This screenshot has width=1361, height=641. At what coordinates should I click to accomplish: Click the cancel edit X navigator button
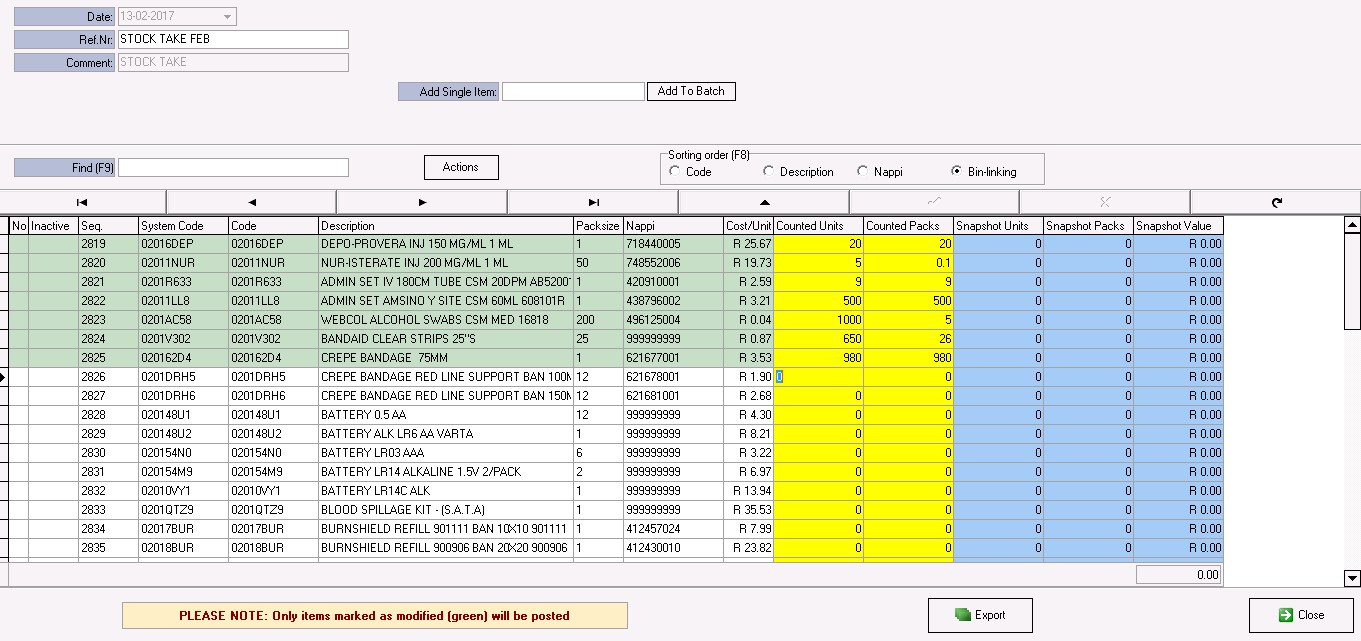point(1105,202)
